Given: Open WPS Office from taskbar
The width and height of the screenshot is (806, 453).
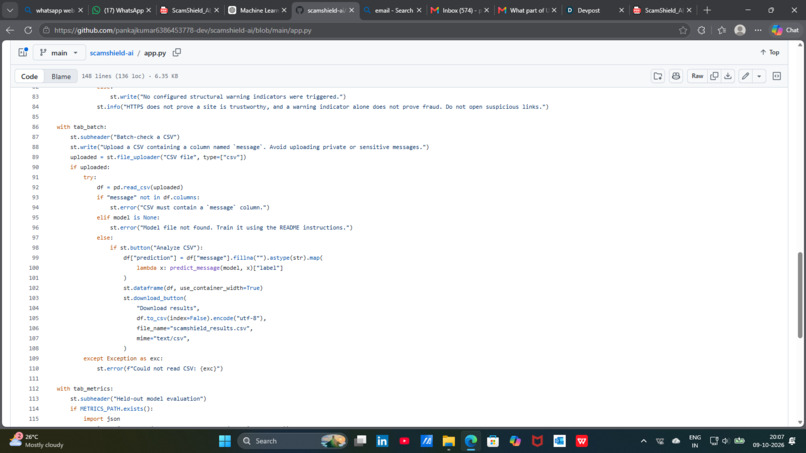Looking at the screenshot, I should 581,441.
